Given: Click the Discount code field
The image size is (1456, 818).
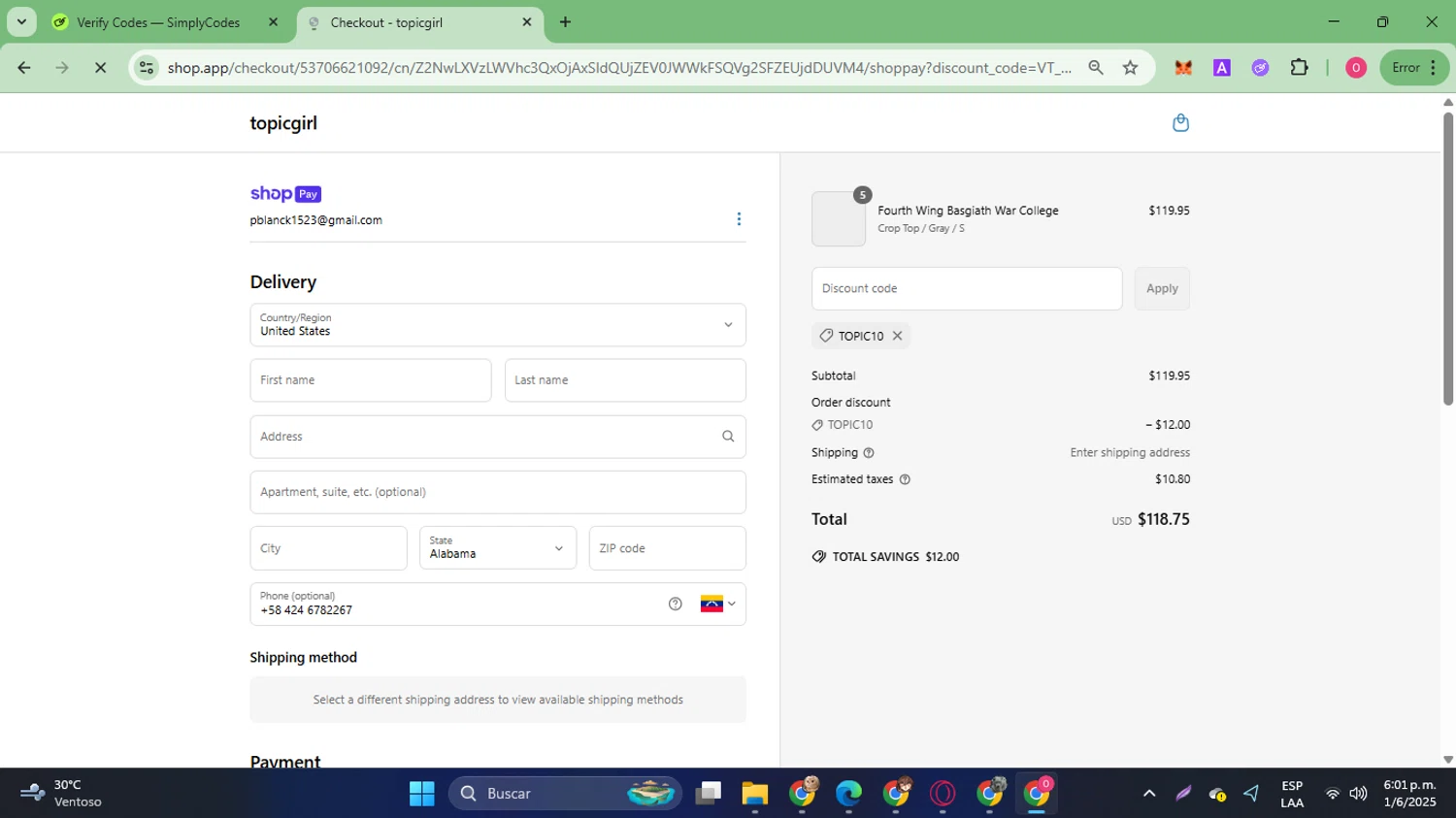Looking at the screenshot, I should pyautogui.click(x=967, y=288).
